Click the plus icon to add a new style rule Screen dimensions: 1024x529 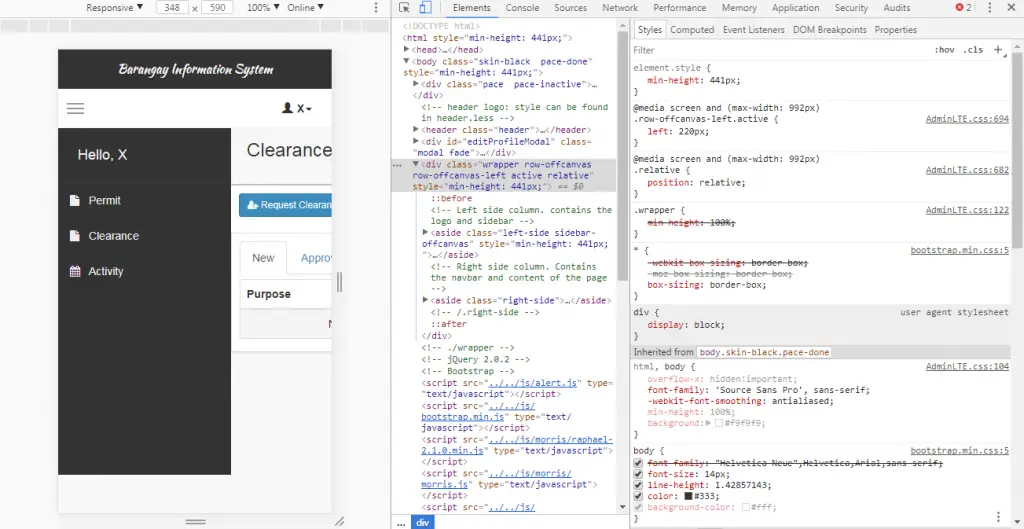(x=997, y=49)
